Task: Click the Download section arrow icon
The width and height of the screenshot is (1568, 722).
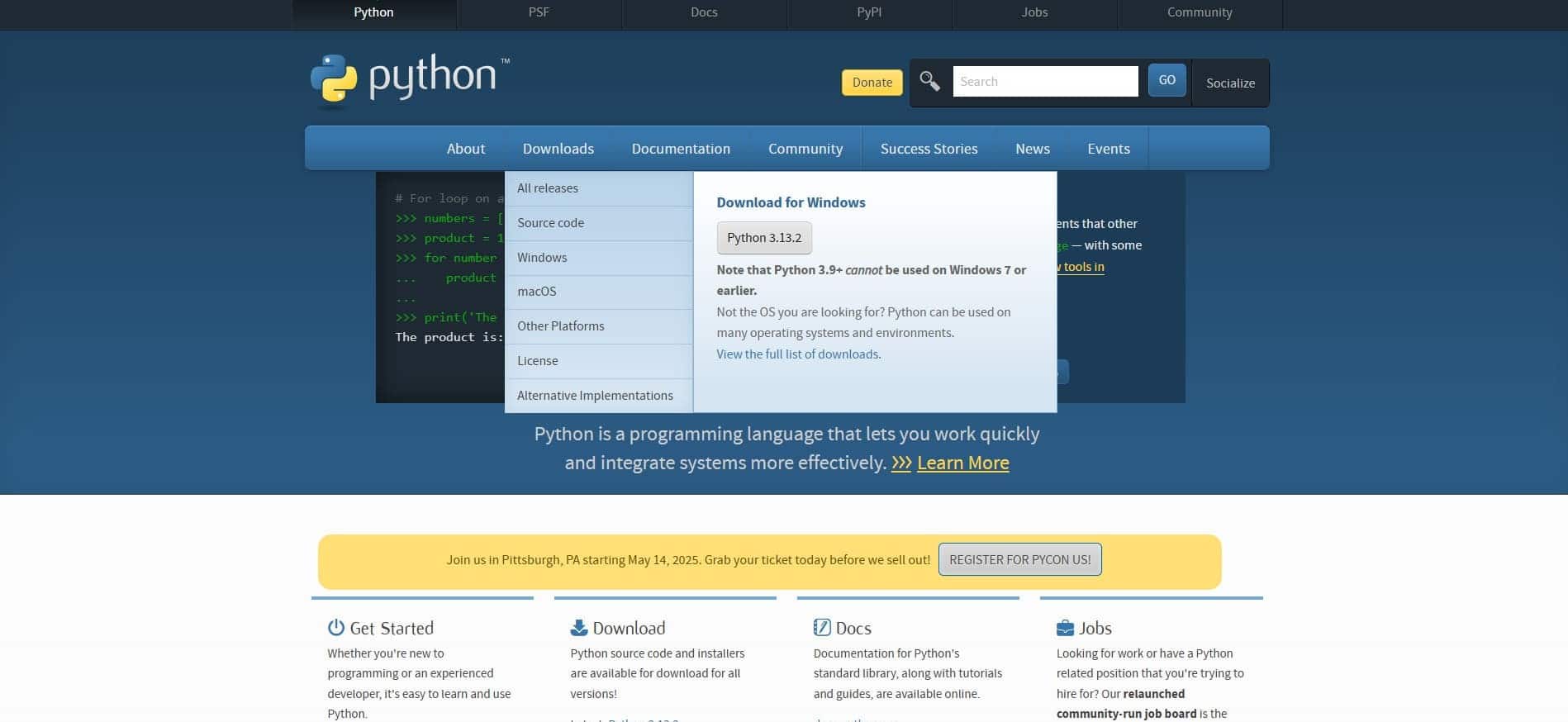Action: 579,628
